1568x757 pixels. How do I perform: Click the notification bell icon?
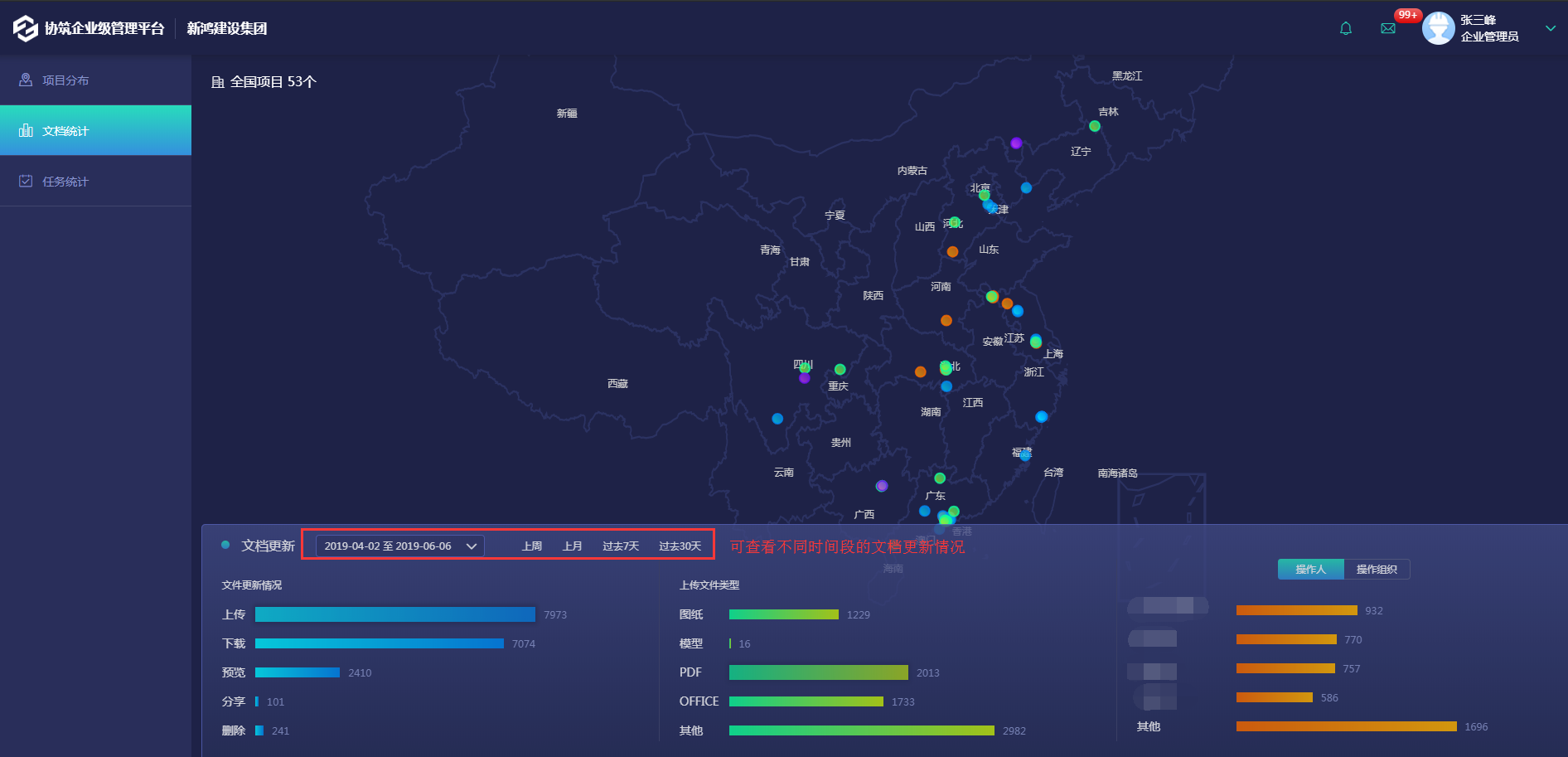1345,28
